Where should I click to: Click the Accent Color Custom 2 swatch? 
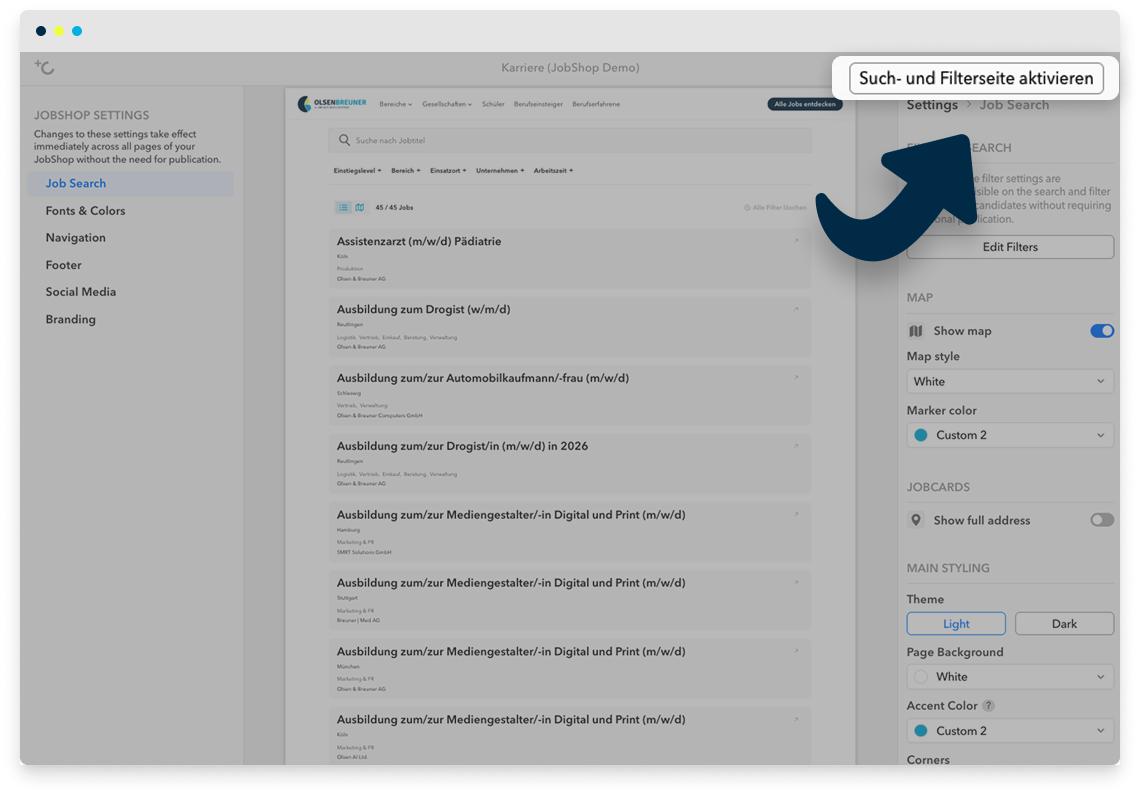[920, 730]
